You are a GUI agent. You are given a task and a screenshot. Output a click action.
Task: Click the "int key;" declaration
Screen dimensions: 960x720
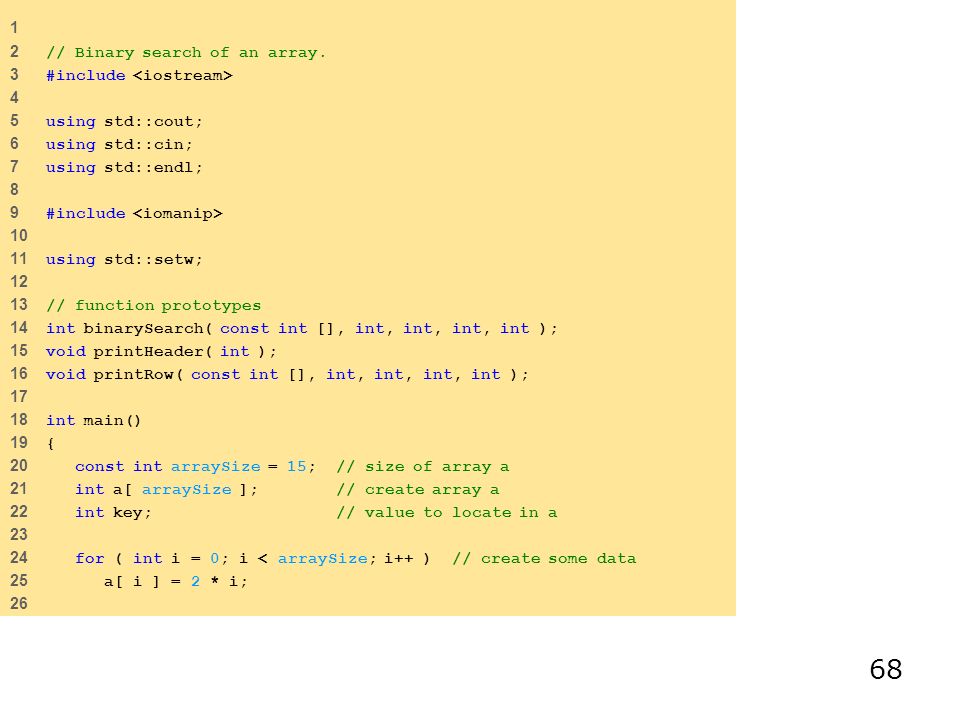coord(113,512)
